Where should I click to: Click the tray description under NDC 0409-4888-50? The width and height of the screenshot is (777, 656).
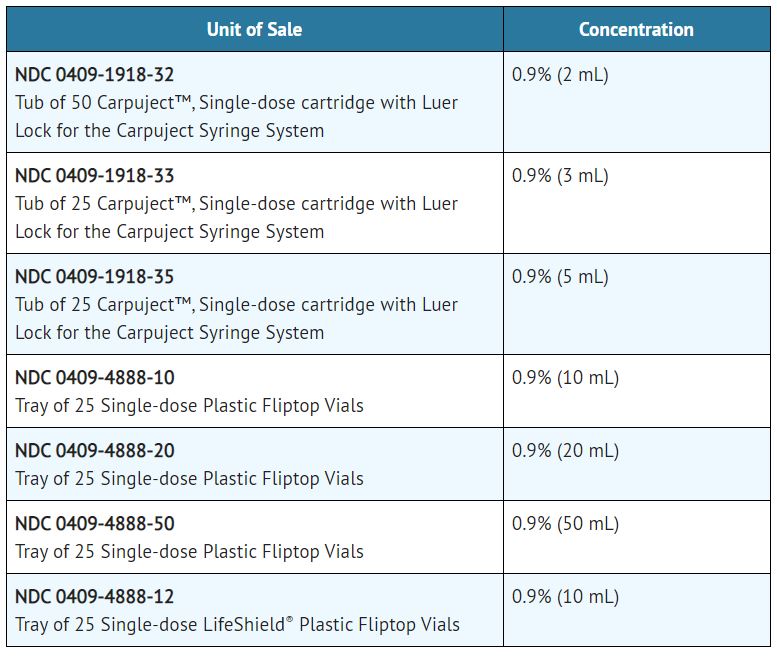coord(189,552)
